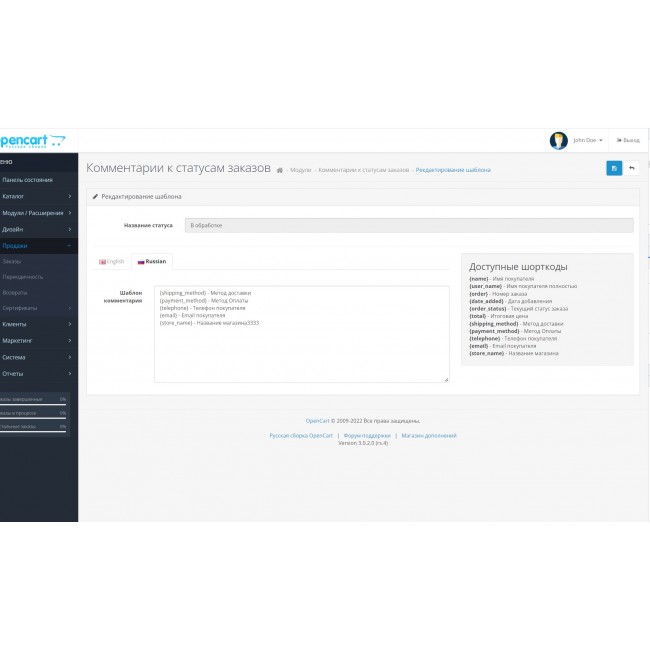Image resolution: width=650 pixels, height=650 pixels.
Task: Expand the Модули / Расширения menu
Action: (x=36, y=212)
